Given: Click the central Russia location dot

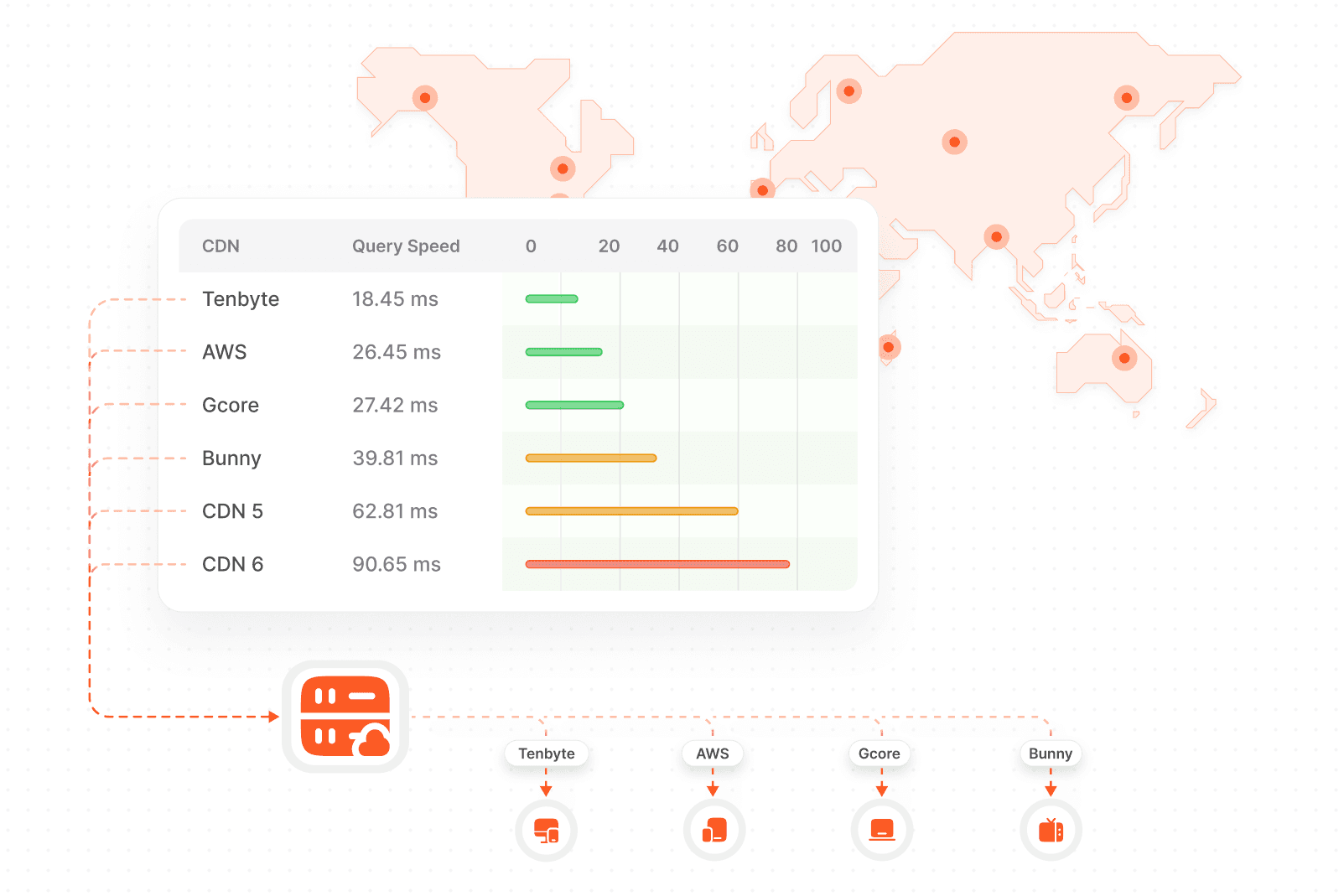Looking at the screenshot, I should pos(954,142).
